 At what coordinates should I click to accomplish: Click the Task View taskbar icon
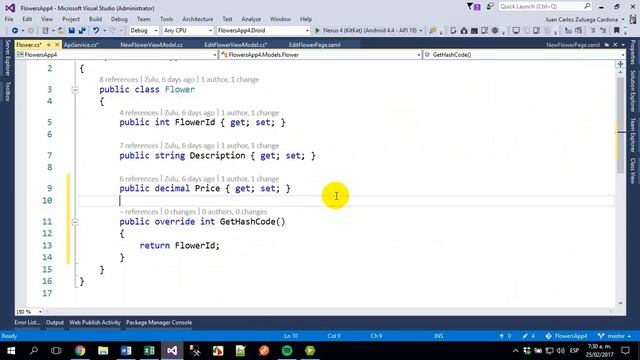click(x=56, y=351)
